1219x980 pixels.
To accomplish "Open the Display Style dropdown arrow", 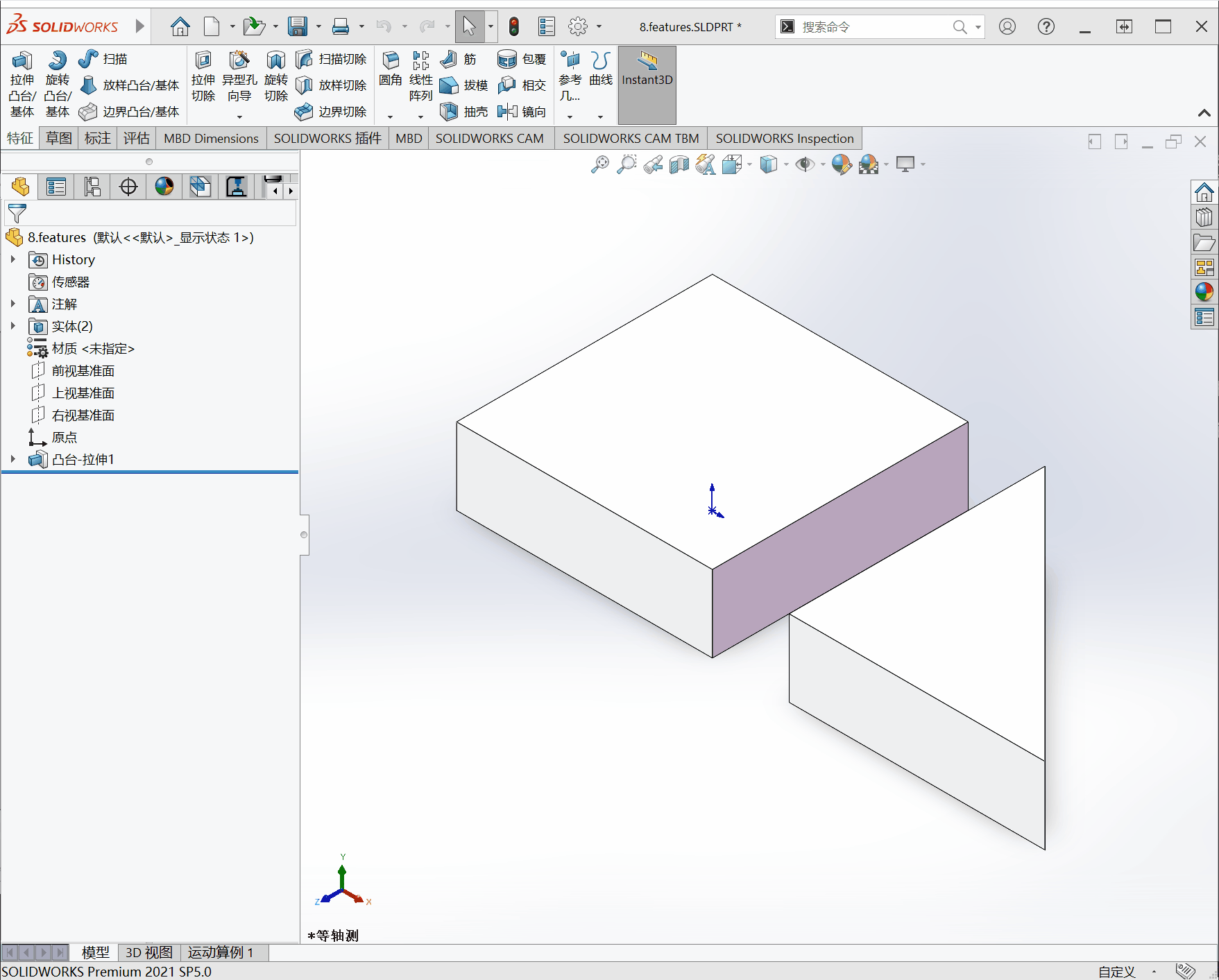I will click(x=786, y=164).
